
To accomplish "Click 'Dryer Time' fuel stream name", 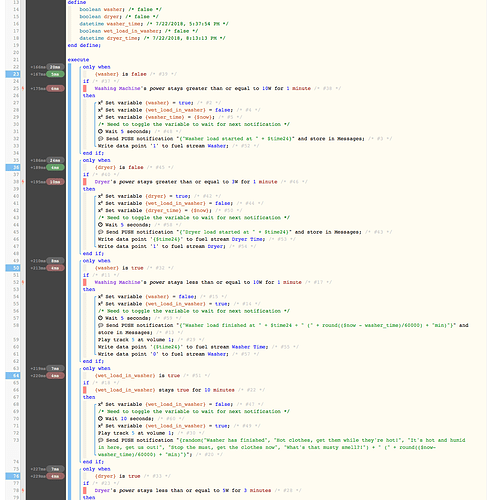I will [x=248, y=239].
